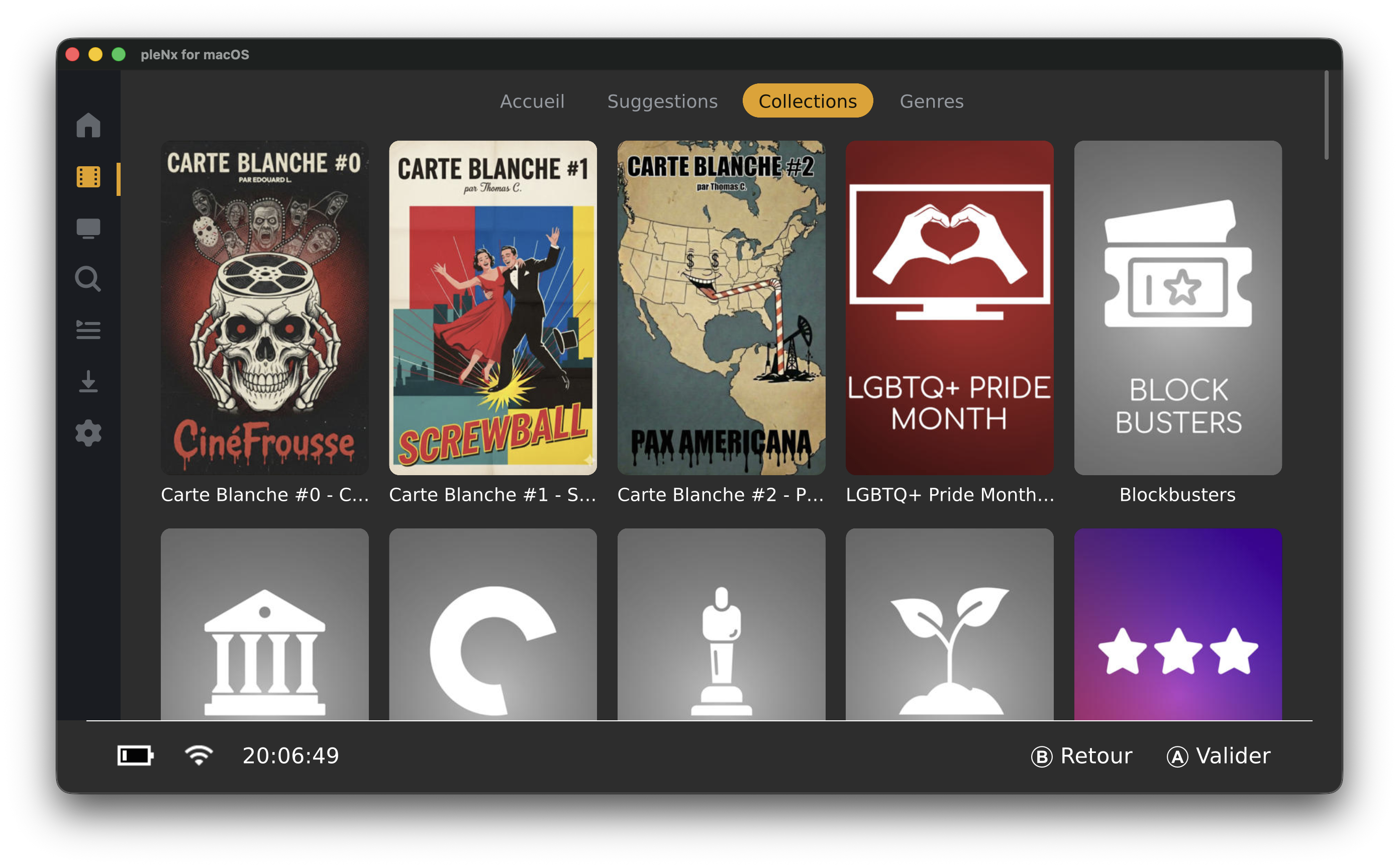Open the Search magnifier sidebar icon
The width and height of the screenshot is (1399, 868).
(x=88, y=279)
